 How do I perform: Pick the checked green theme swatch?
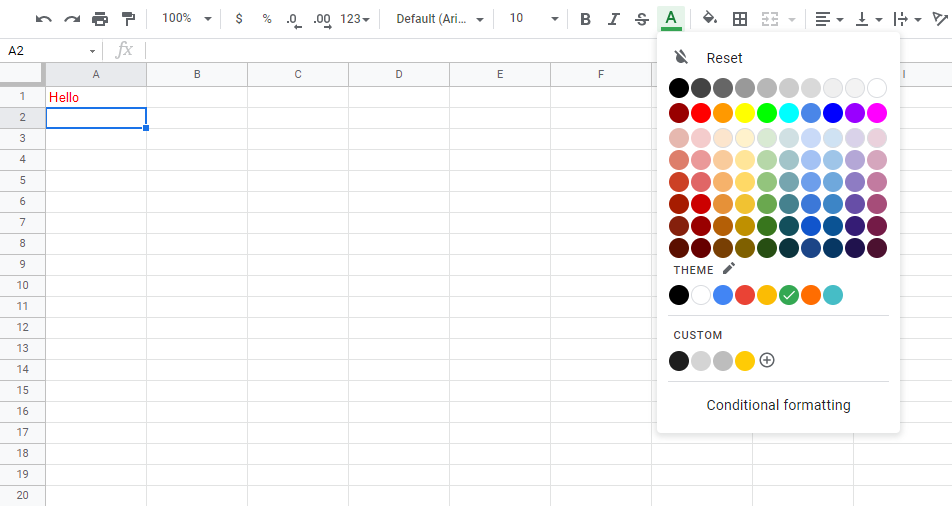click(x=789, y=295)
